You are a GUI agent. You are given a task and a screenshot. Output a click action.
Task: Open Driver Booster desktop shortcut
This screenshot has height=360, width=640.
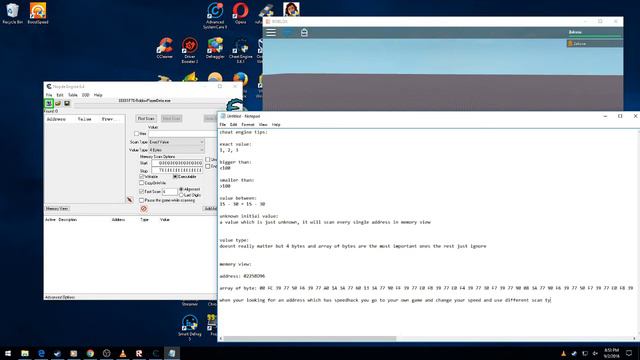tap(190, 50)
